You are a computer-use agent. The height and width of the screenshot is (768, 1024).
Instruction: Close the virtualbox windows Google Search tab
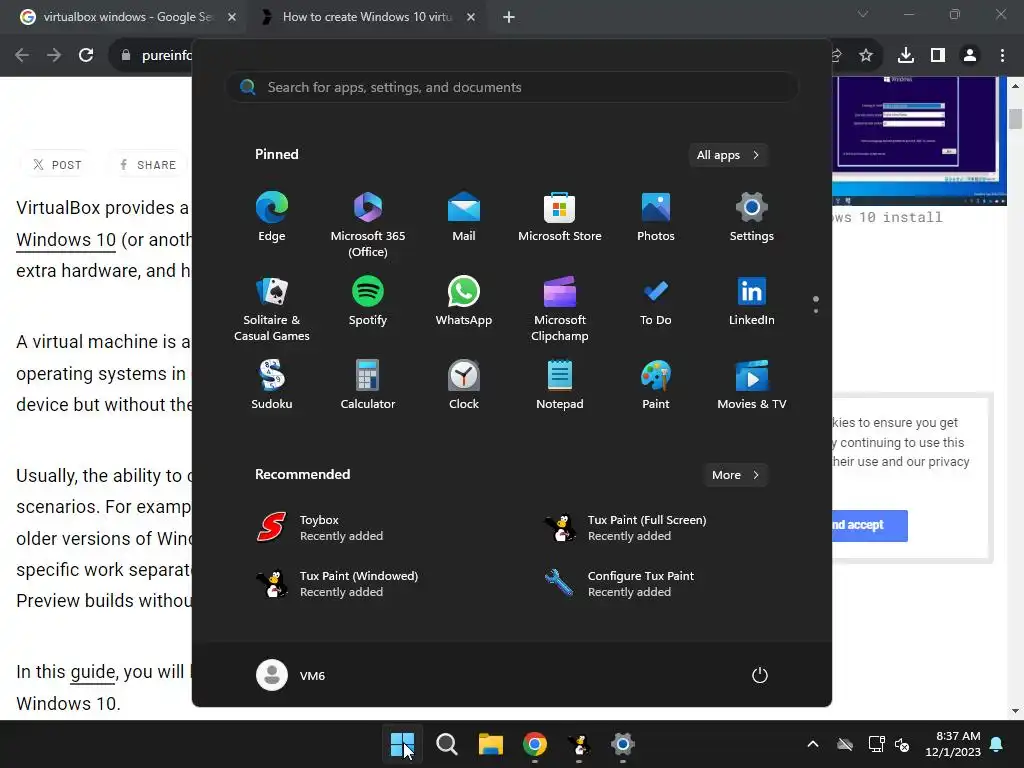tap(232, 17)
